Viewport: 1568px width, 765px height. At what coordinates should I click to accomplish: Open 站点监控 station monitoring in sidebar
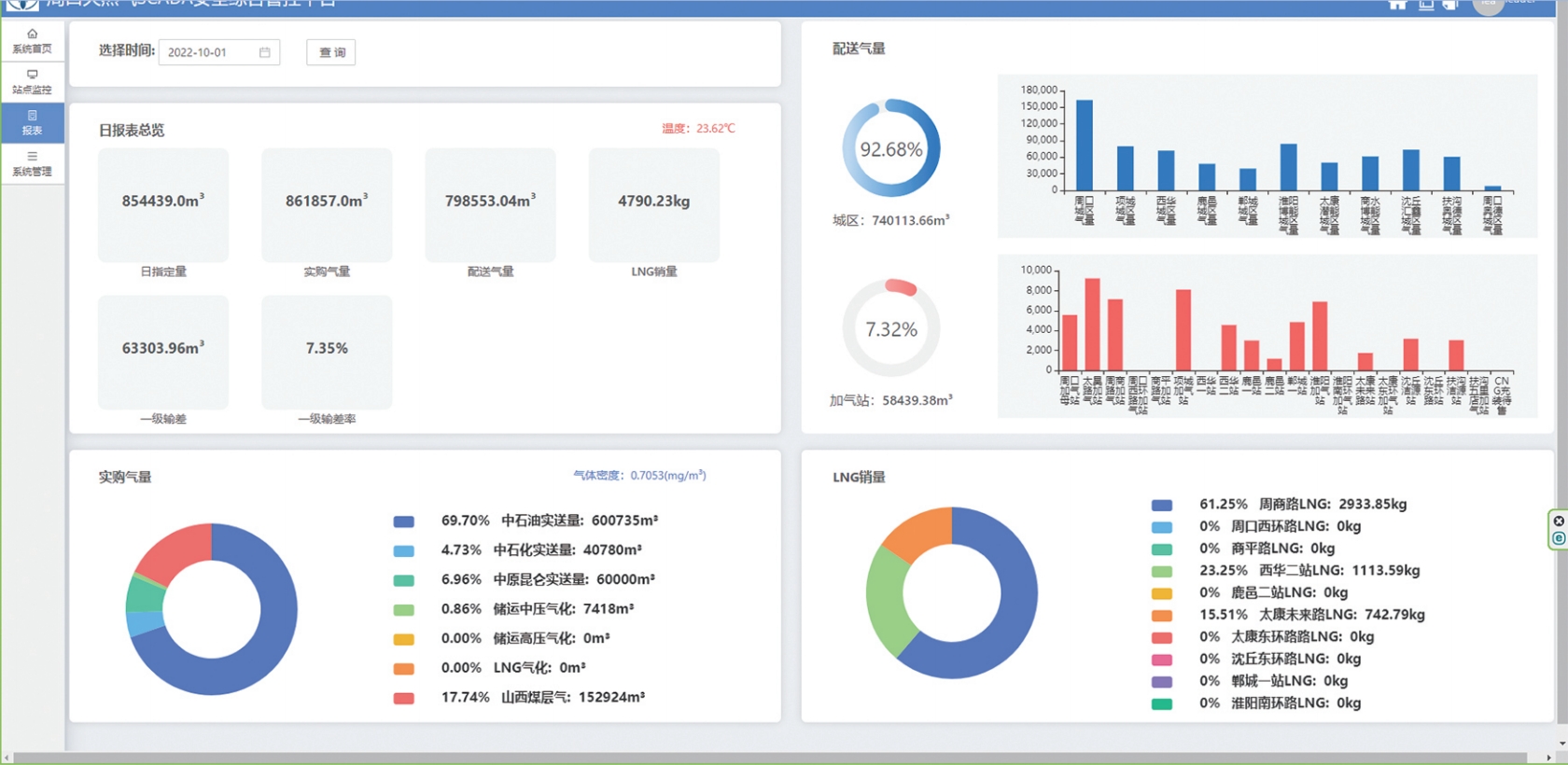pyautogui.click(x=32, y=82)
